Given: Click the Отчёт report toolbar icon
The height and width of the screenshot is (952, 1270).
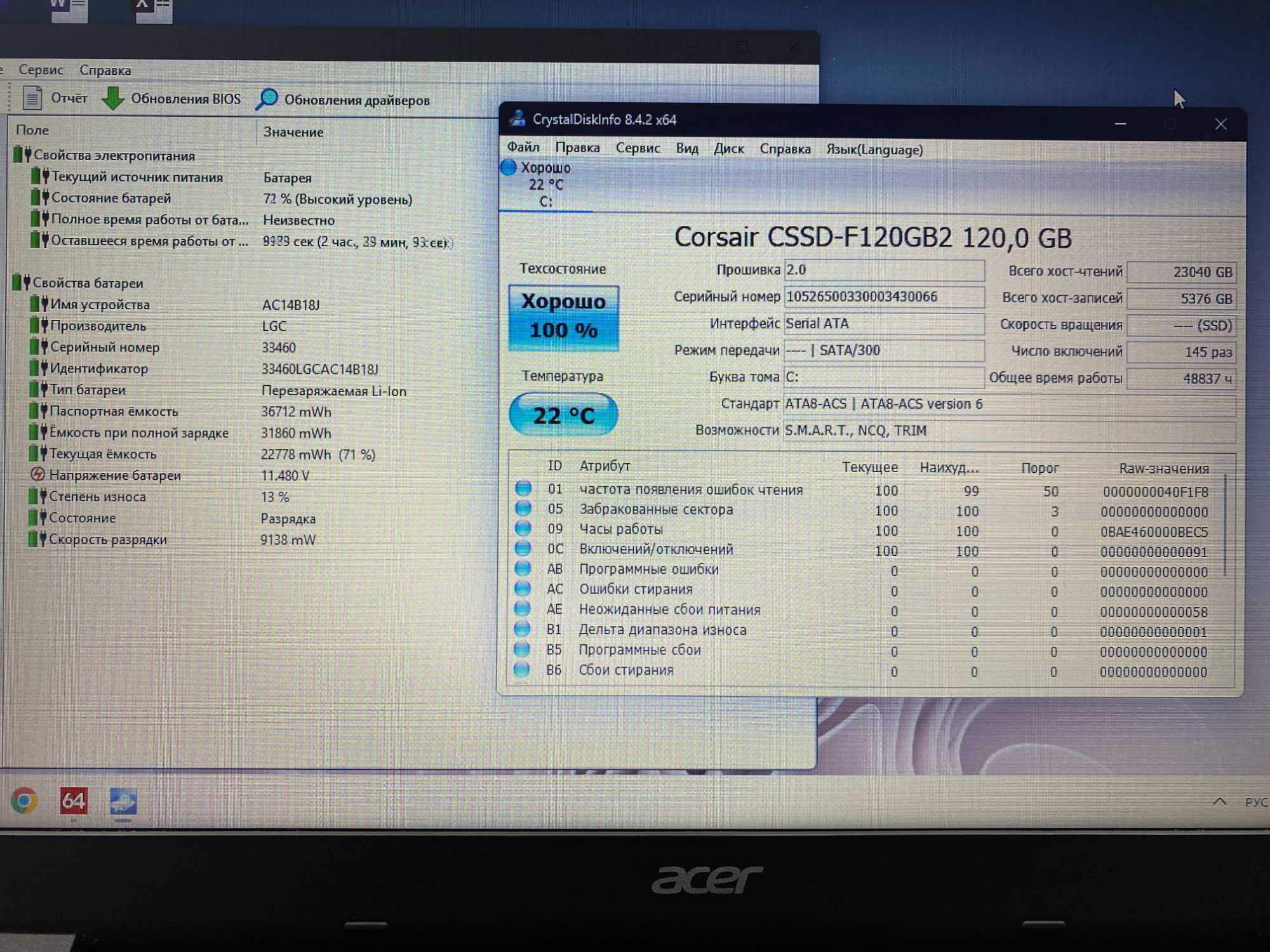Looking at the screenshot, I should click(32, 98).
